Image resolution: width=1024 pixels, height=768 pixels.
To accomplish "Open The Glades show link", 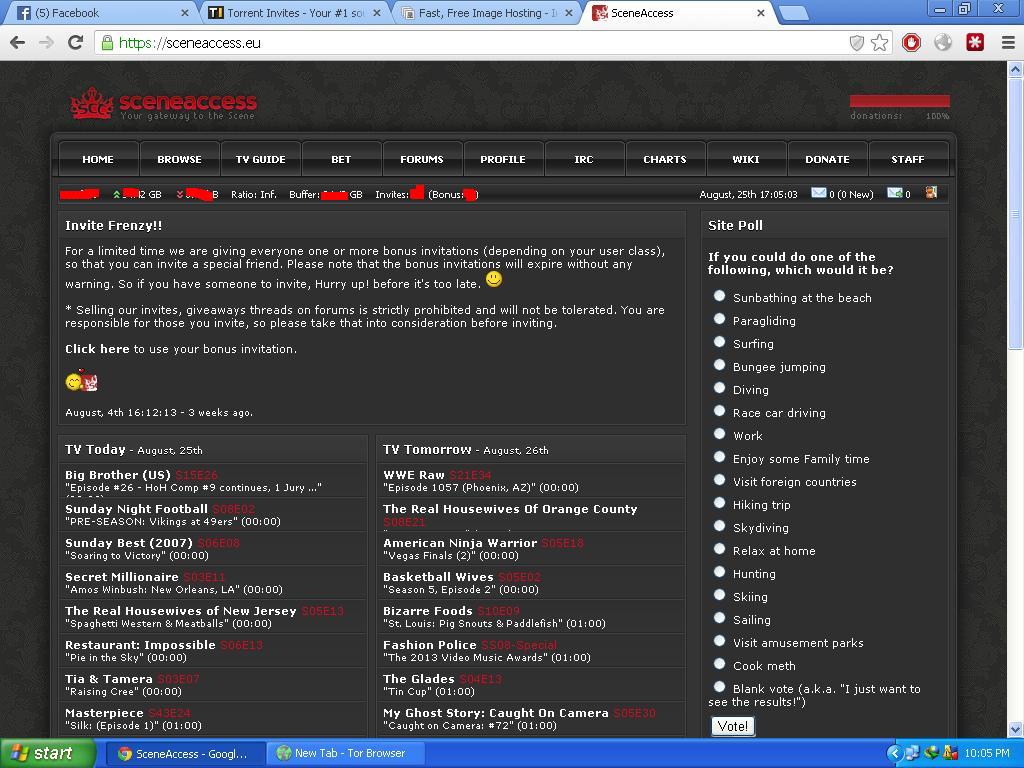I will coord(419,679).
